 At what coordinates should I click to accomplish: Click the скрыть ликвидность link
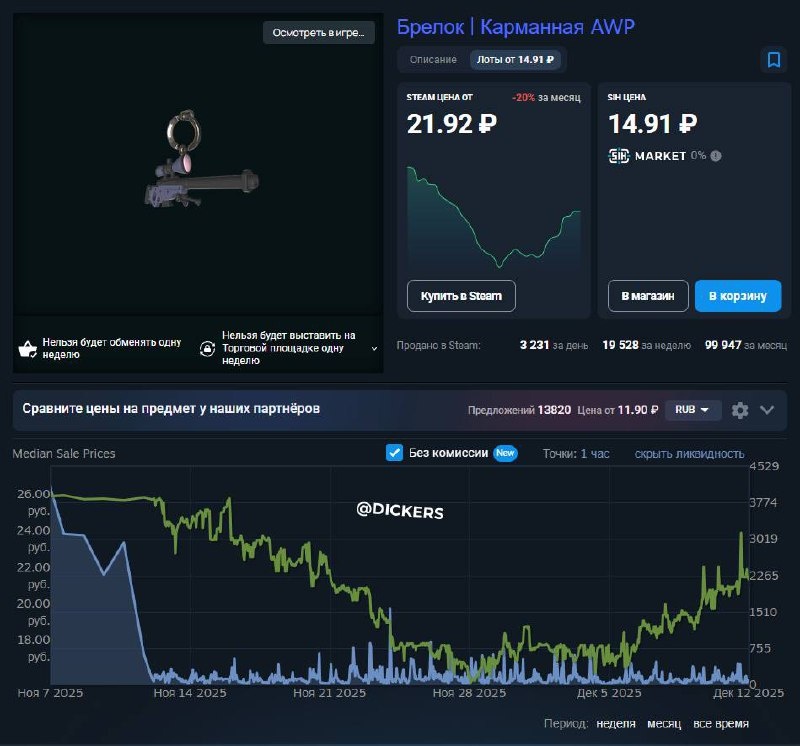tap(689, 454)
